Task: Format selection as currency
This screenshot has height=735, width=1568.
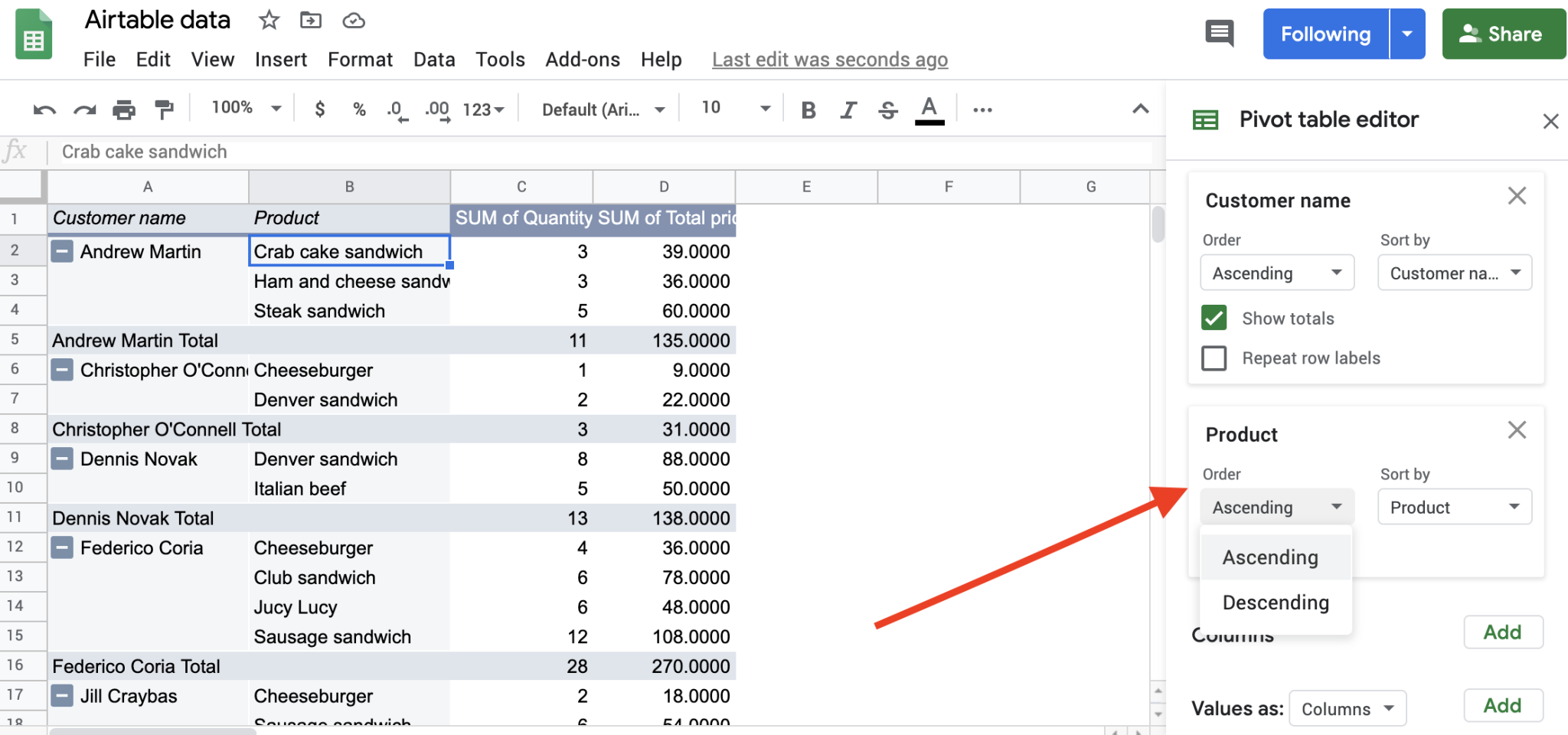Action: [319, 109]
